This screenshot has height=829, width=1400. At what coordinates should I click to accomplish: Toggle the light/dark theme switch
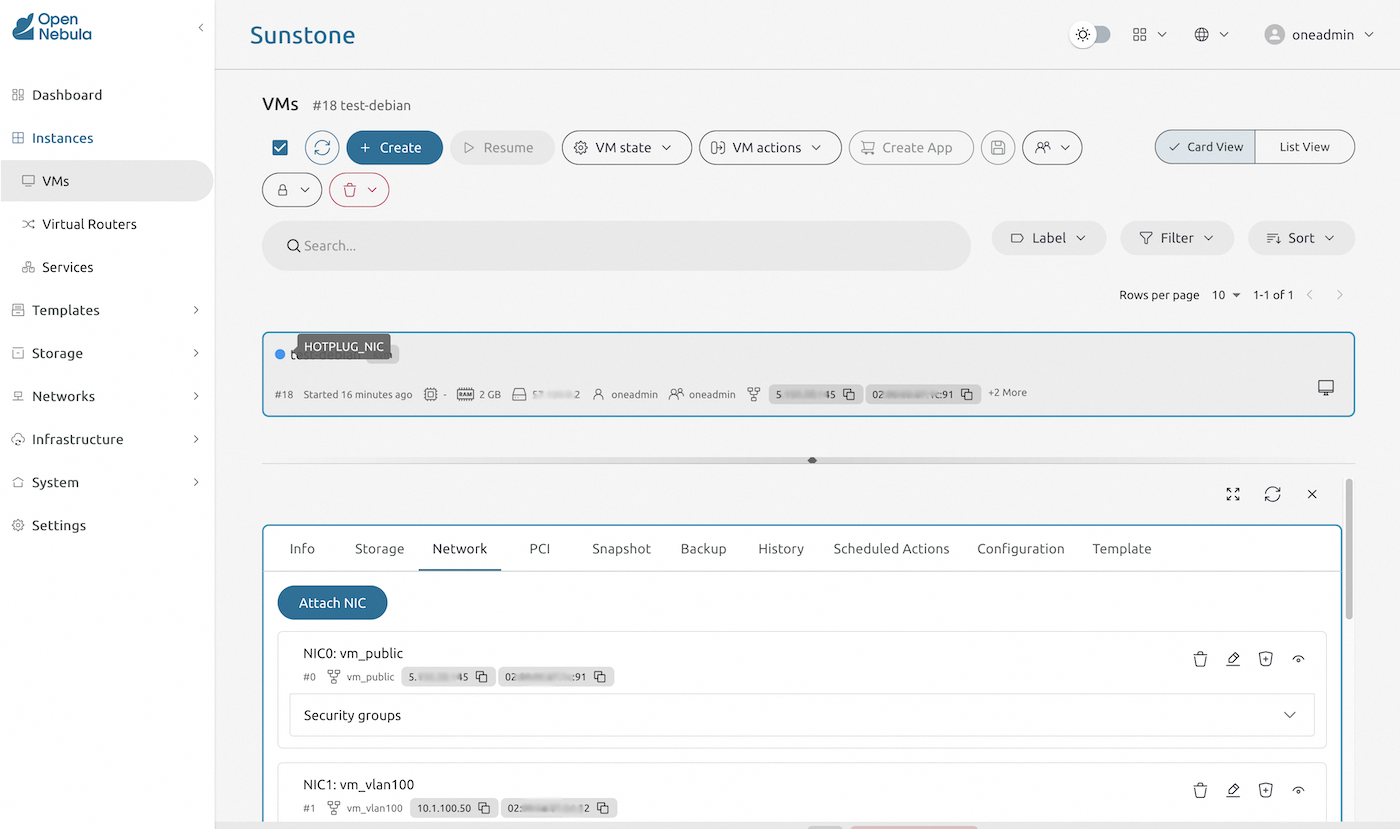tap(1090, 35)
